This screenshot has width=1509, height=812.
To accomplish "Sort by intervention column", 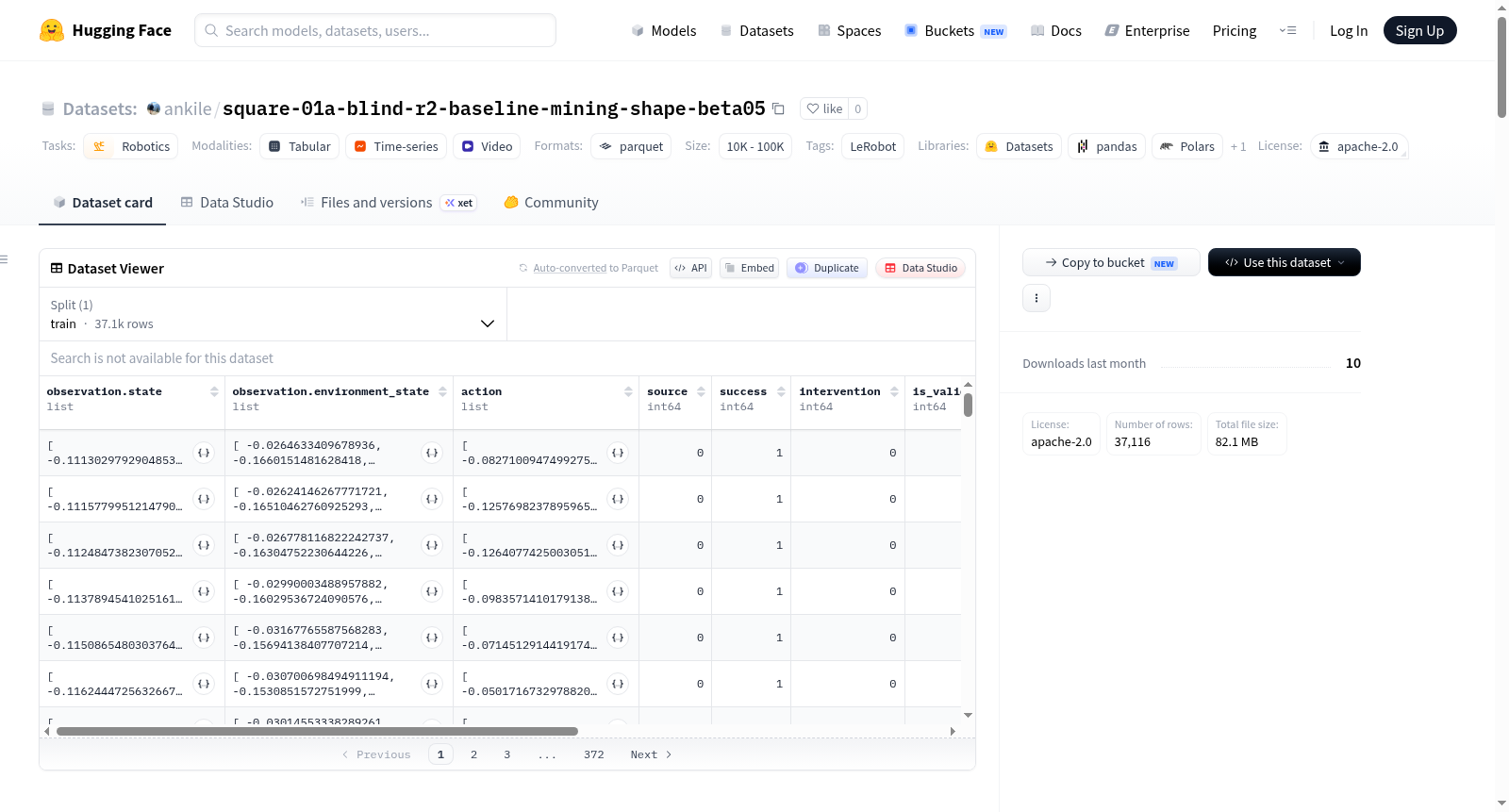I will coord(894,391).
